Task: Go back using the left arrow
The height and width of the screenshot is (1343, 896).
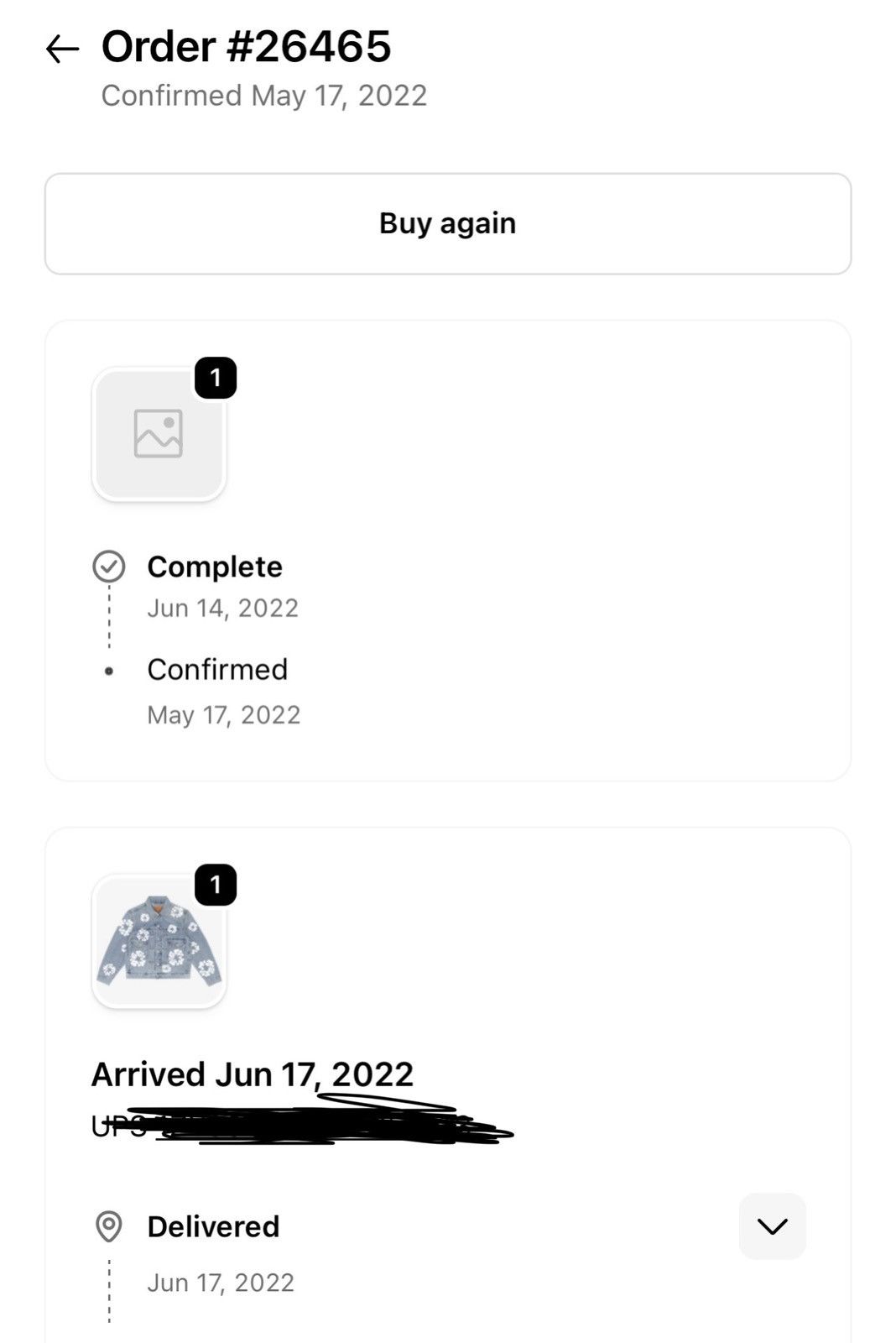Action: point(62,50)
